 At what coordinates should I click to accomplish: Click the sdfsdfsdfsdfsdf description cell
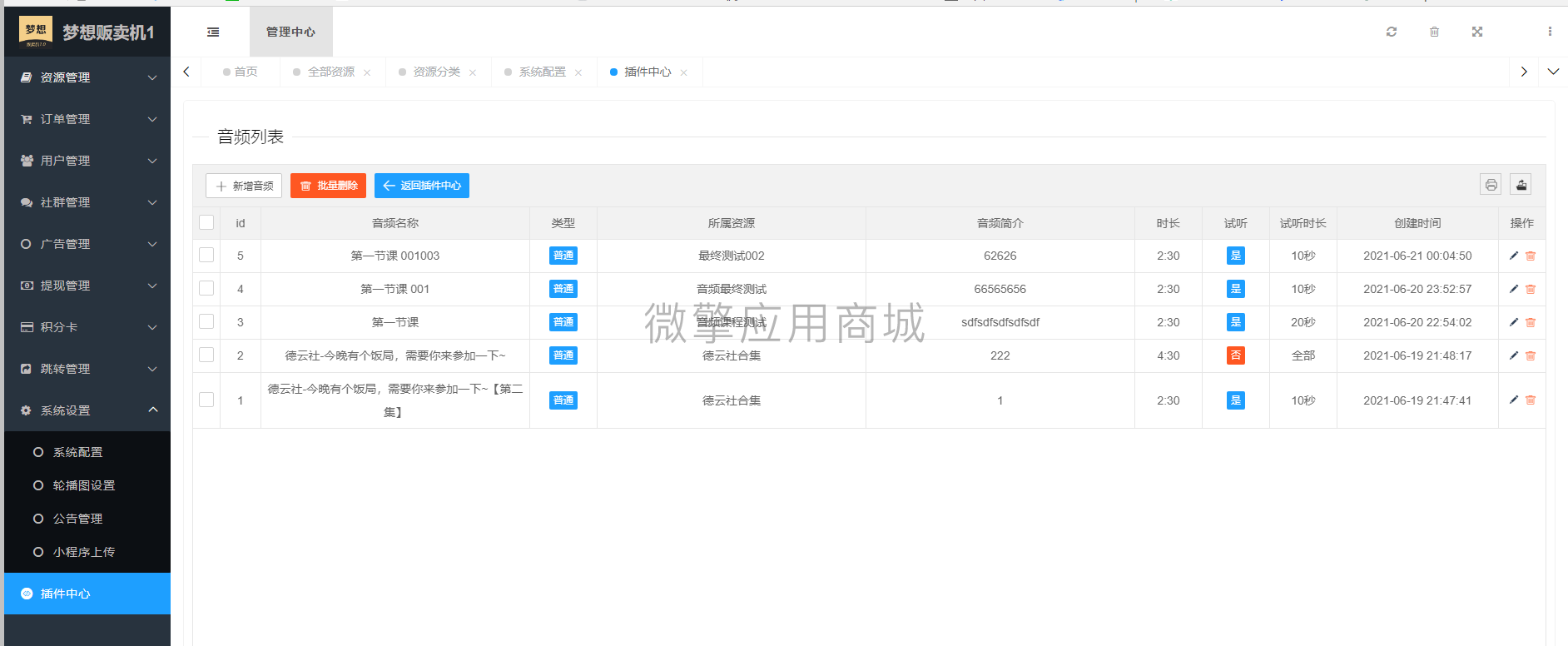click(1000, 322)
